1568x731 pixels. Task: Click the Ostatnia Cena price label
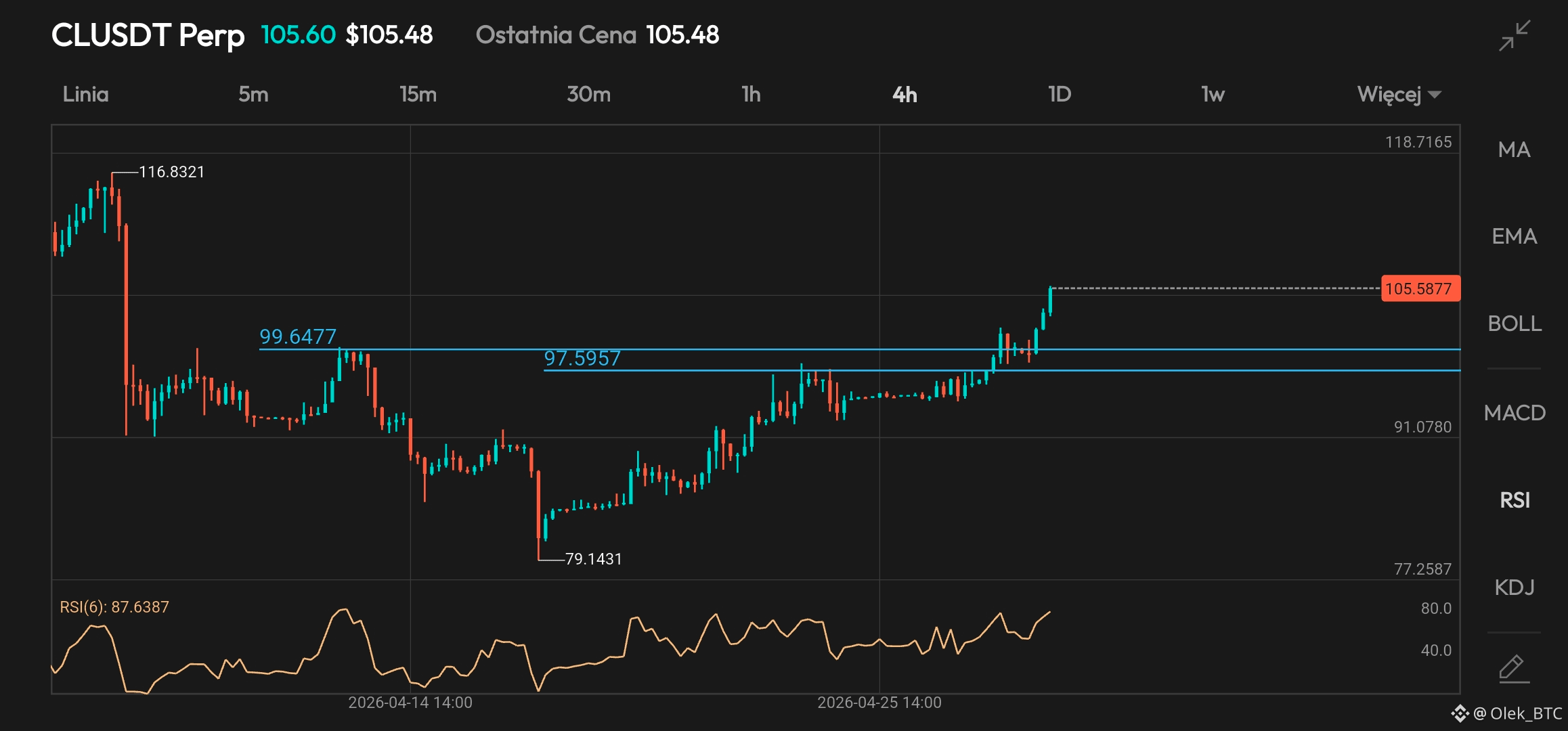coord(556,35)
